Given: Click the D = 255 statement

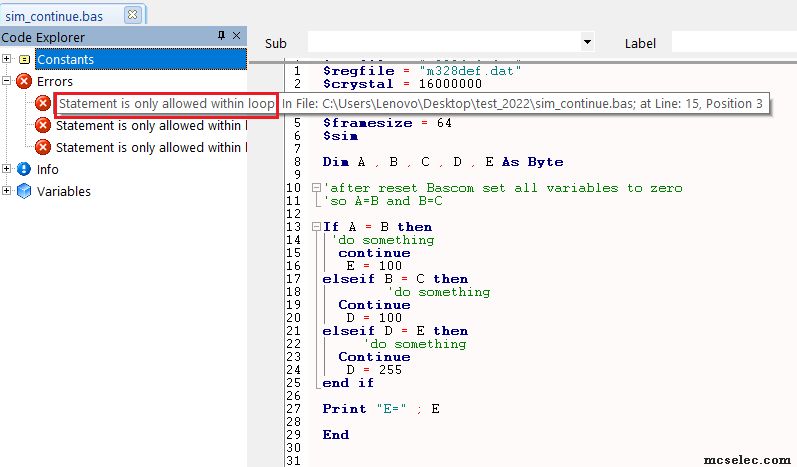Looking at the screenshot, I should pyautogui.click(x=375, y=370).
